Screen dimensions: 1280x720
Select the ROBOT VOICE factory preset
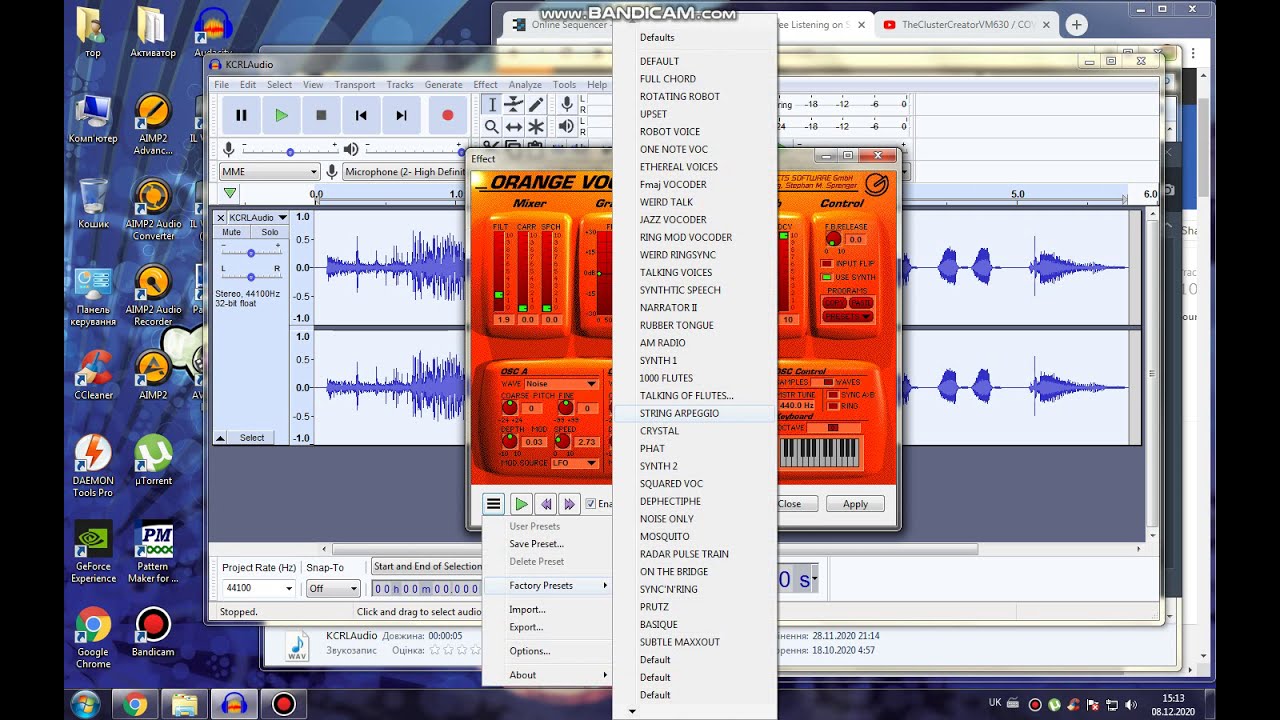click(669, 132)
